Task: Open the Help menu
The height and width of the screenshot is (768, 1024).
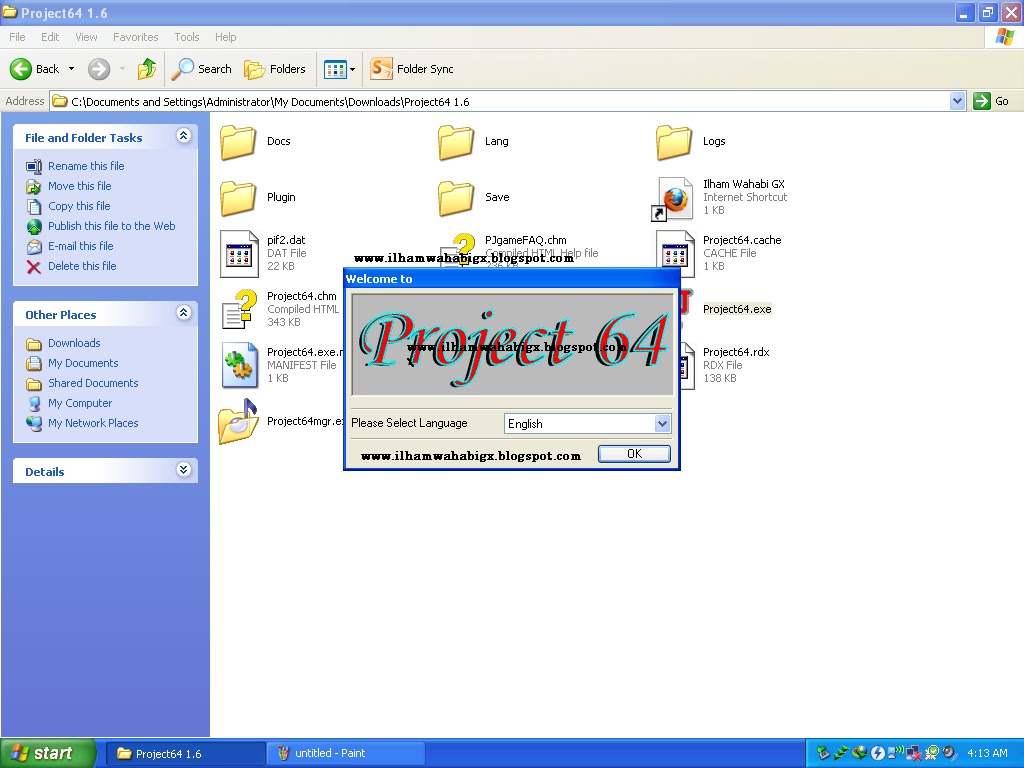Action: point(225,37)
